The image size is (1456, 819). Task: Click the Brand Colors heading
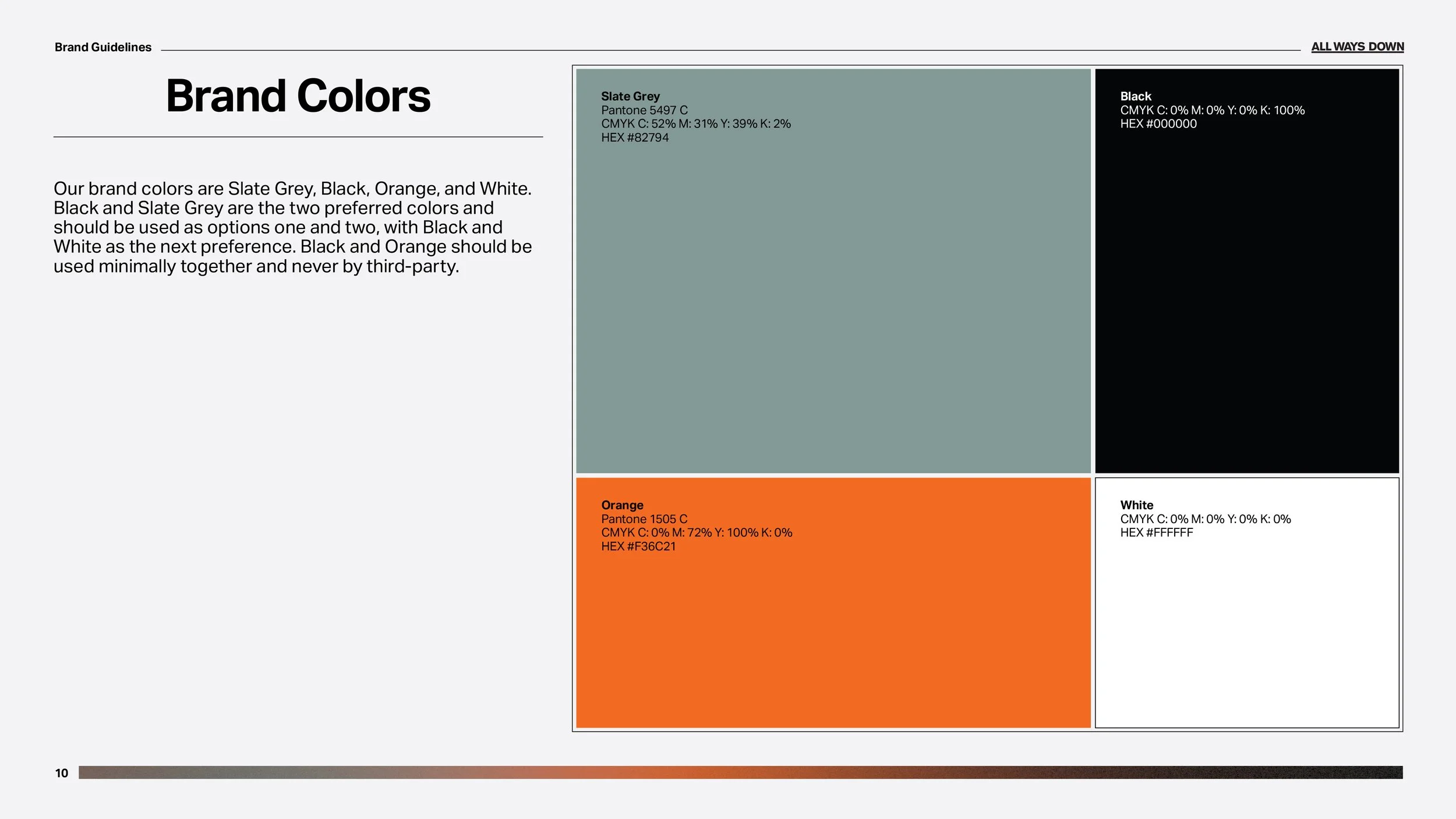pos(298,96)
